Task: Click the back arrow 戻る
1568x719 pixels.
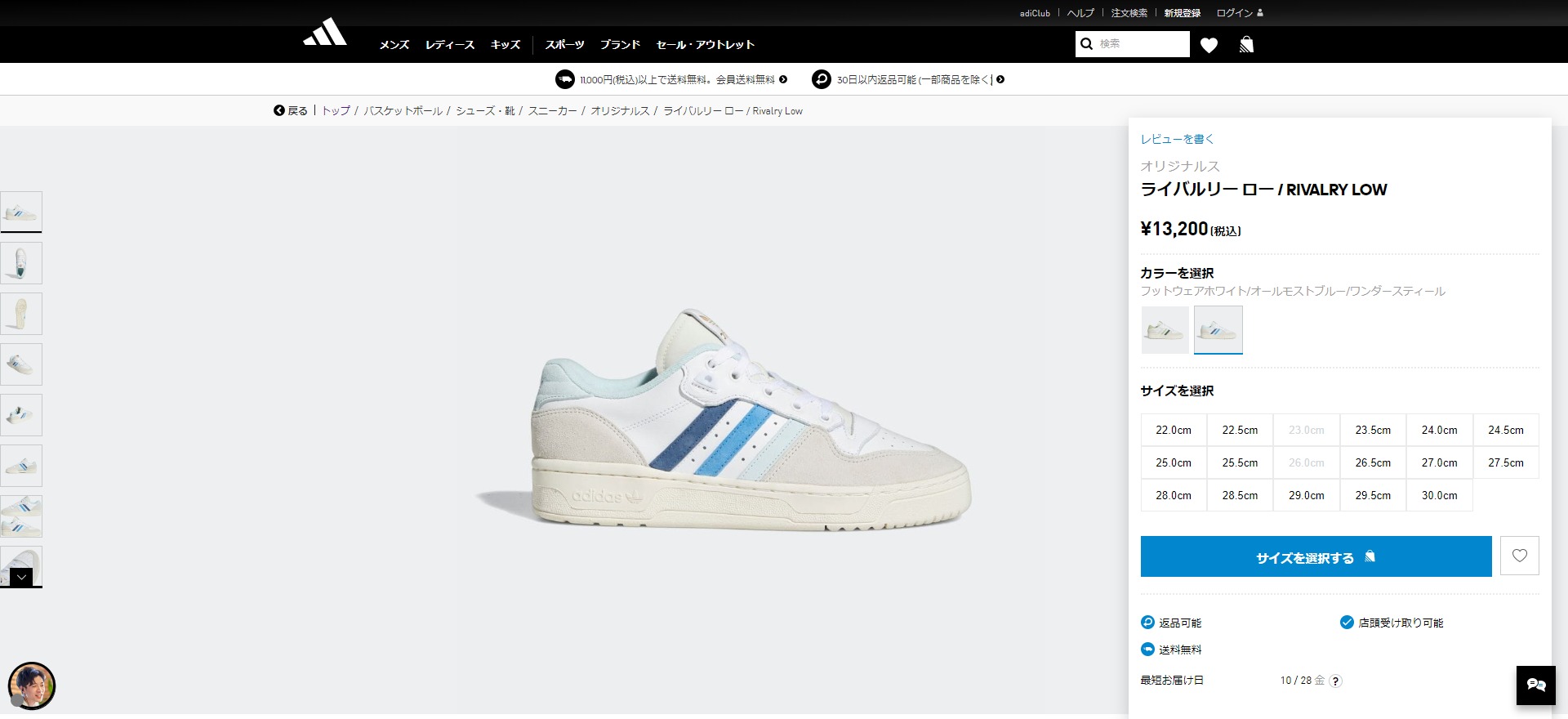Action: coord(291,110)
